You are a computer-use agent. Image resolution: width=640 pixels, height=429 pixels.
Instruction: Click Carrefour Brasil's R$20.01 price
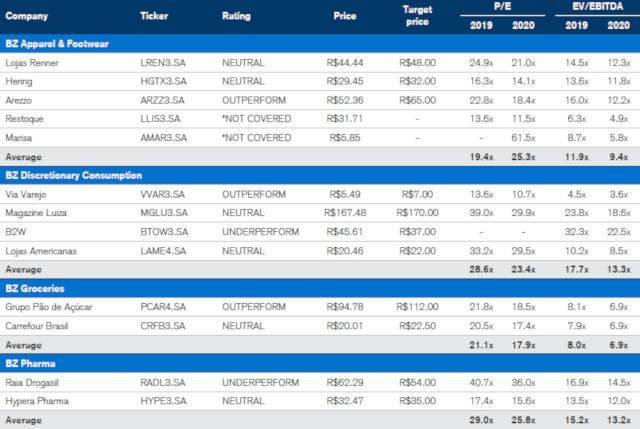[345, 326]
